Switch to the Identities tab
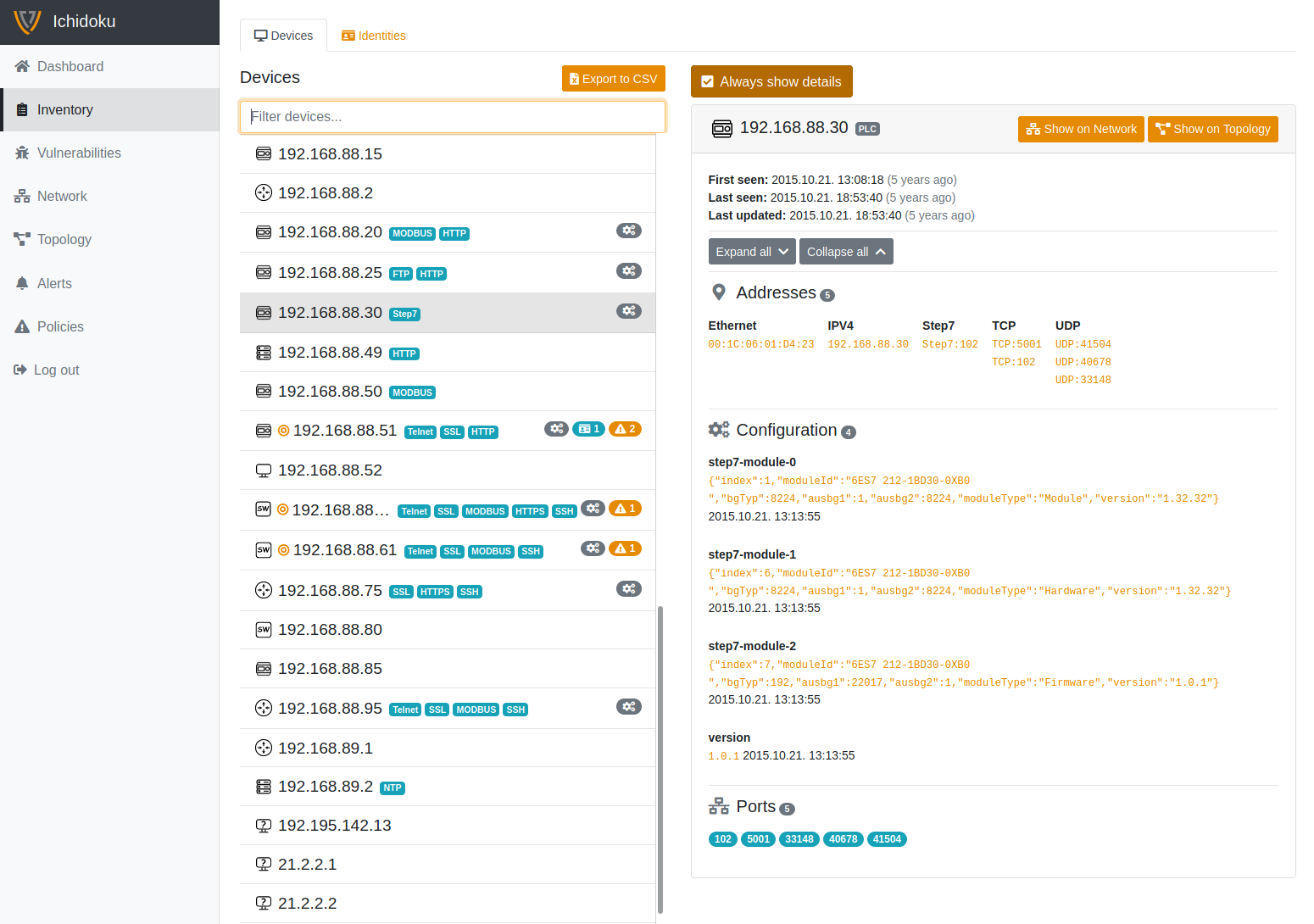Image resolution: width=1314 pixels, height=924 pixels. click(x=373, y=36)
